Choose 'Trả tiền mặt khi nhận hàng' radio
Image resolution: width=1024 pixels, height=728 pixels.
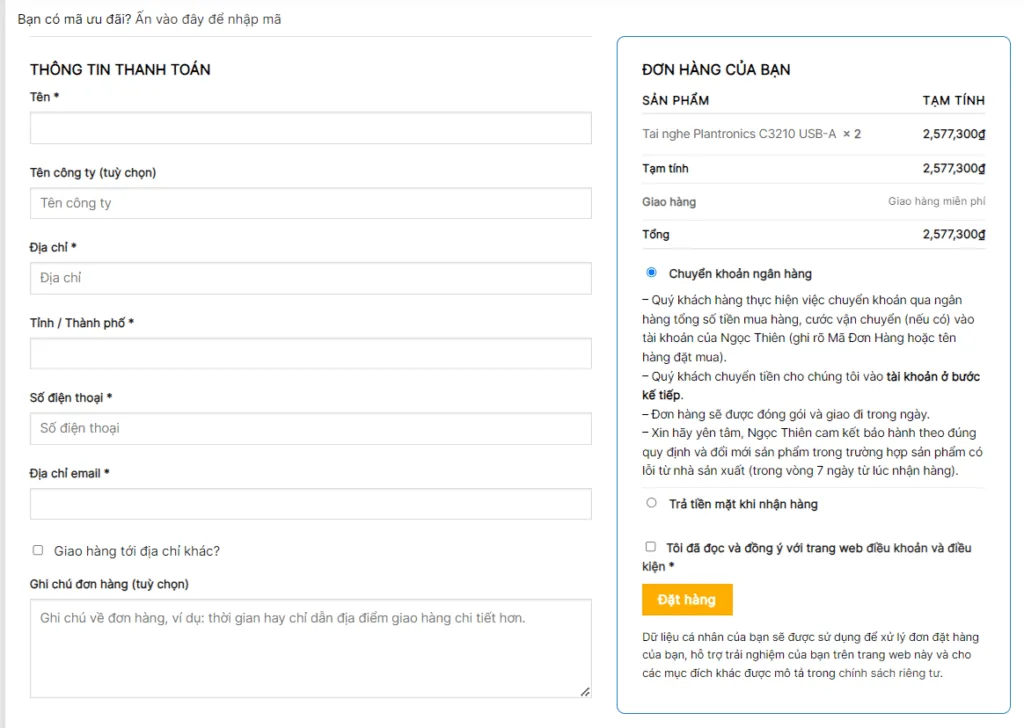tap(652, 503)
